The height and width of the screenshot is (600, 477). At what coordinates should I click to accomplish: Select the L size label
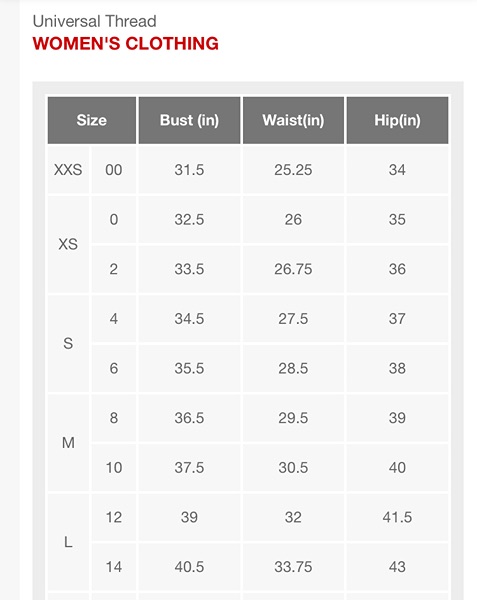(68, 542)
